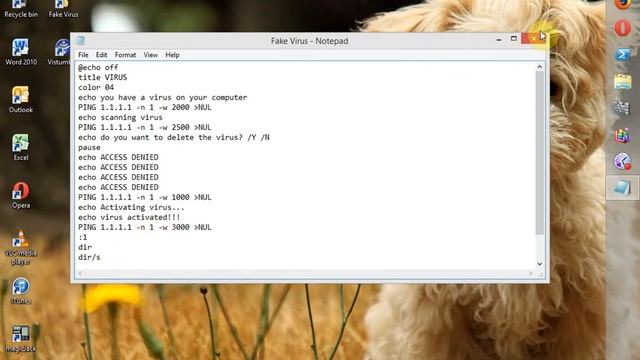640x360 pixels.
Task: Click the line 'pause'
Action: [x=89, y=147]
